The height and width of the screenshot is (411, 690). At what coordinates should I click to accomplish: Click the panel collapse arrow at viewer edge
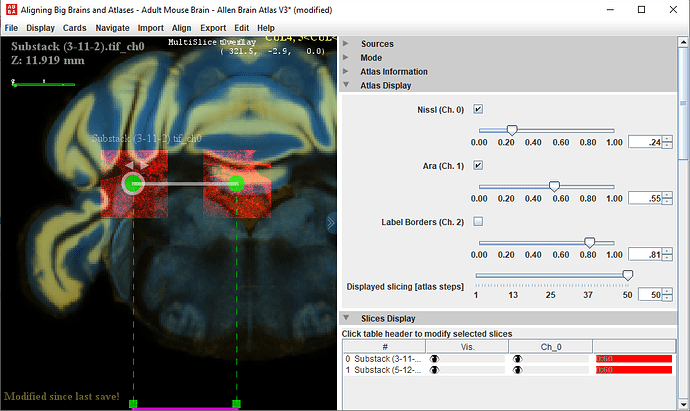[331, 223]
